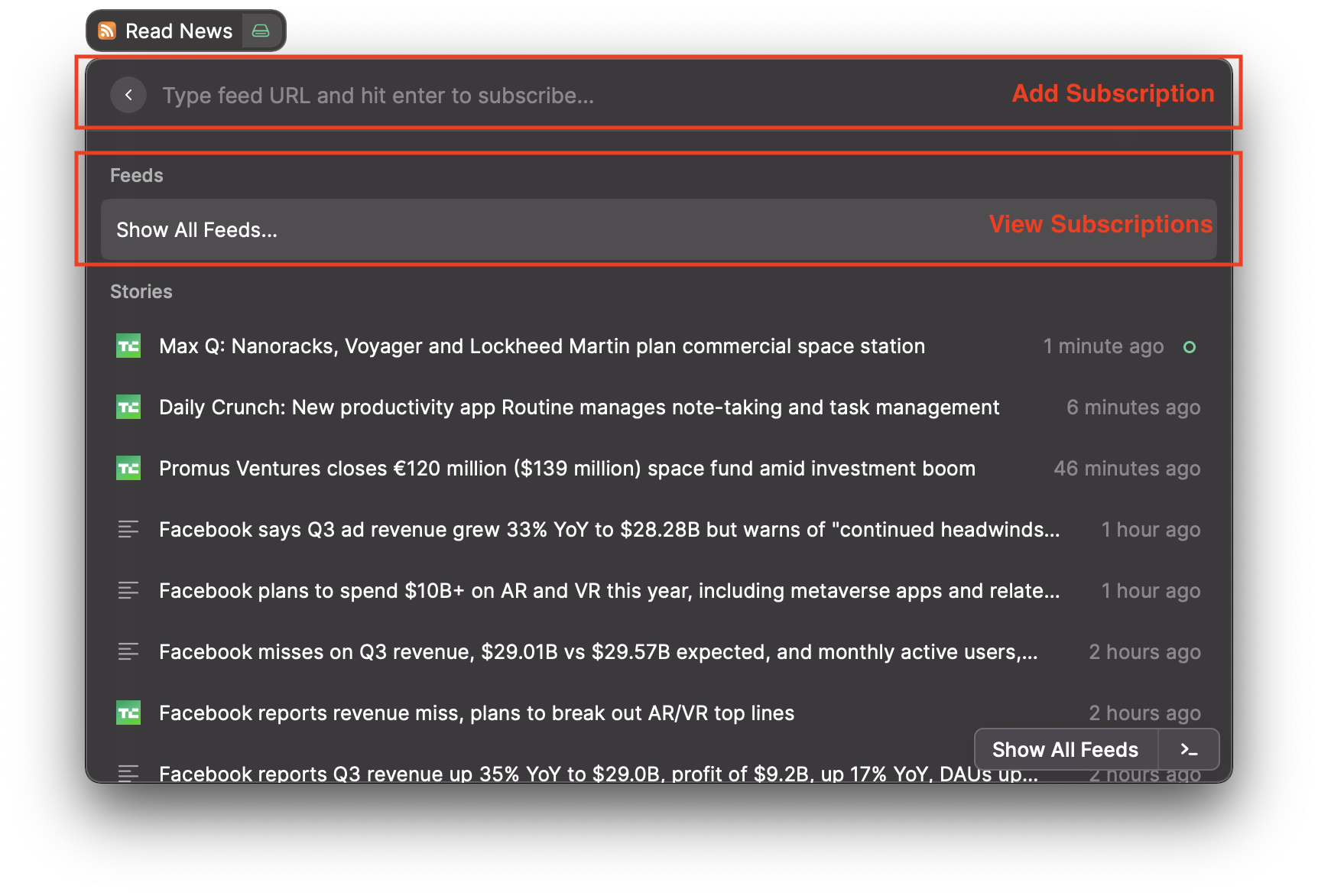Click the RSS icon in Read News tab
The image size is (1318, 896).
(108, 31)
